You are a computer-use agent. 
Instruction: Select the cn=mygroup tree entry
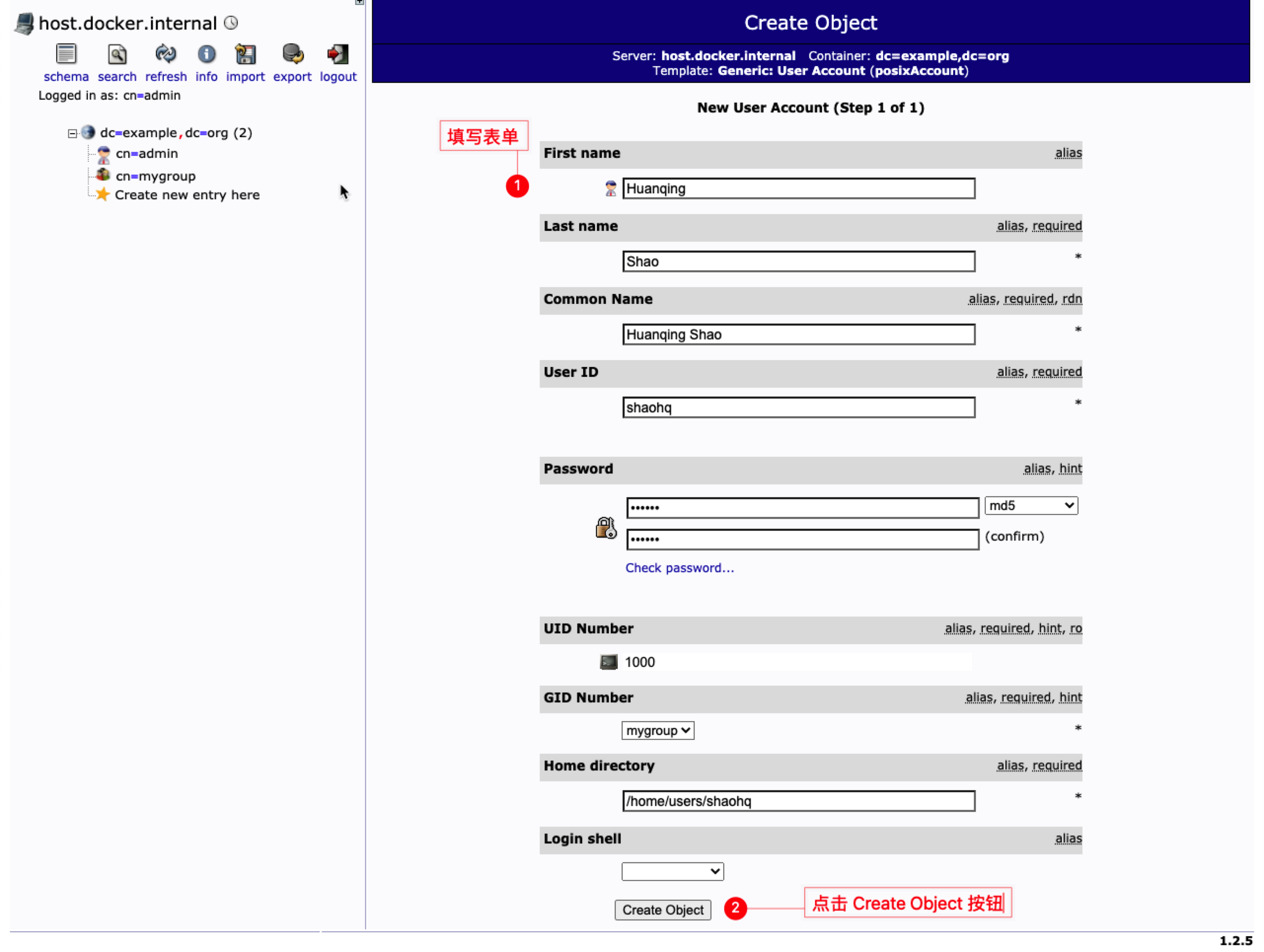(155, 176)
